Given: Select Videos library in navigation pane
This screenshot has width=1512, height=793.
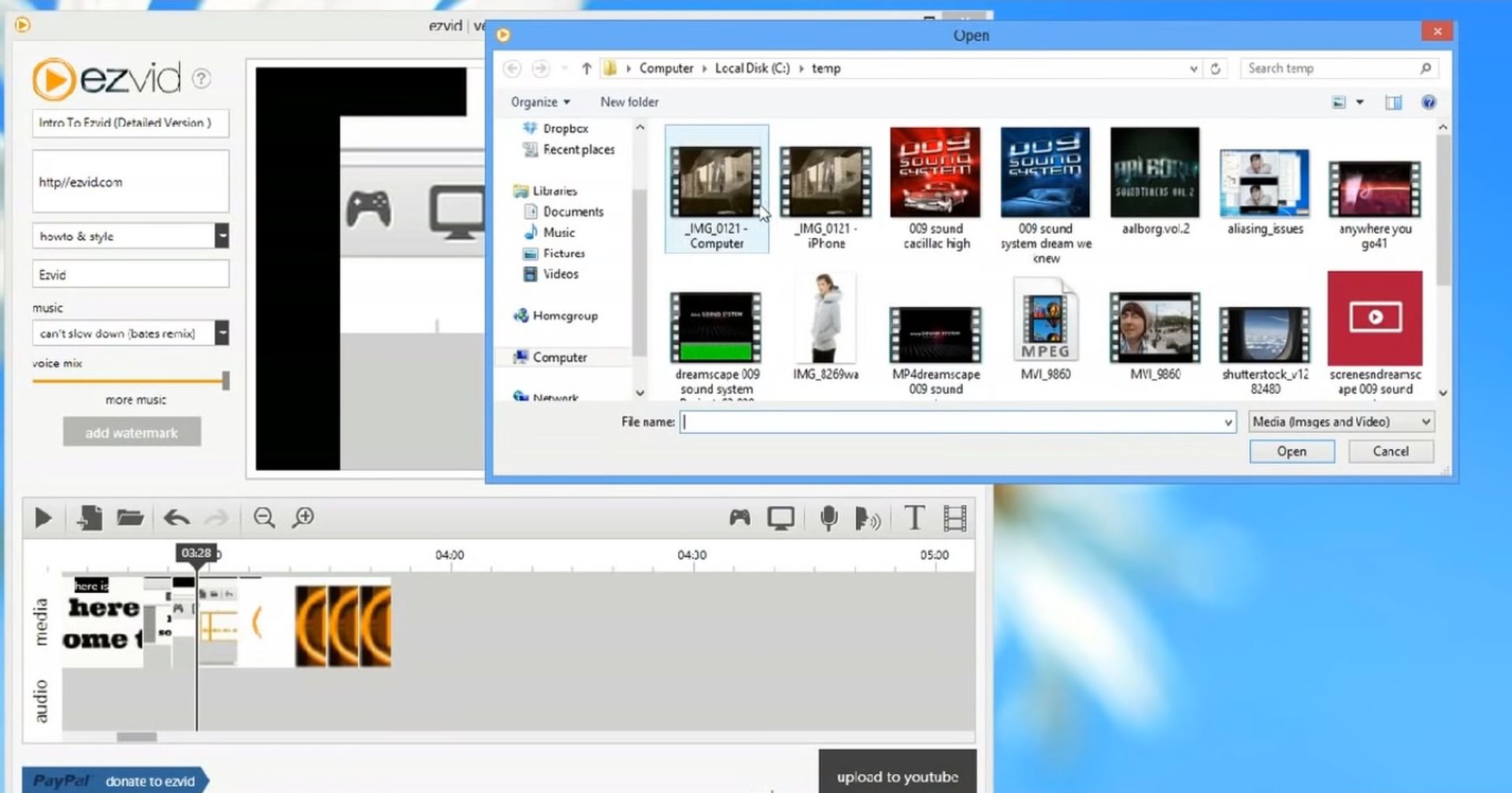Looking at the screenshot, I should click(x=560, y=274).
